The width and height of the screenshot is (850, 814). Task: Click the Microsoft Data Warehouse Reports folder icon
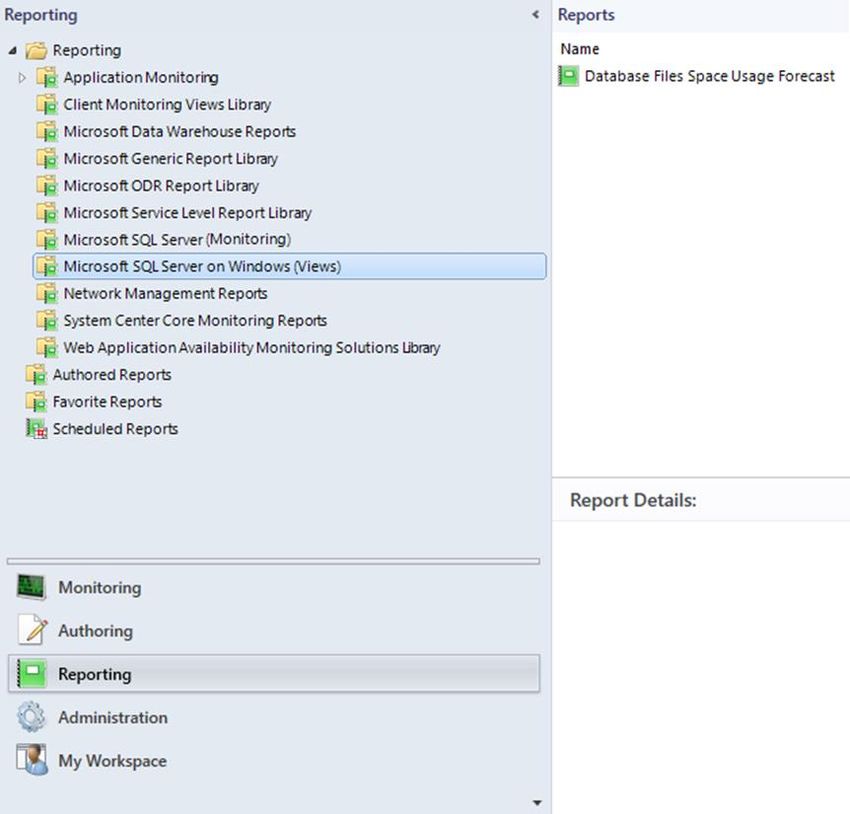tap(47, 132)
